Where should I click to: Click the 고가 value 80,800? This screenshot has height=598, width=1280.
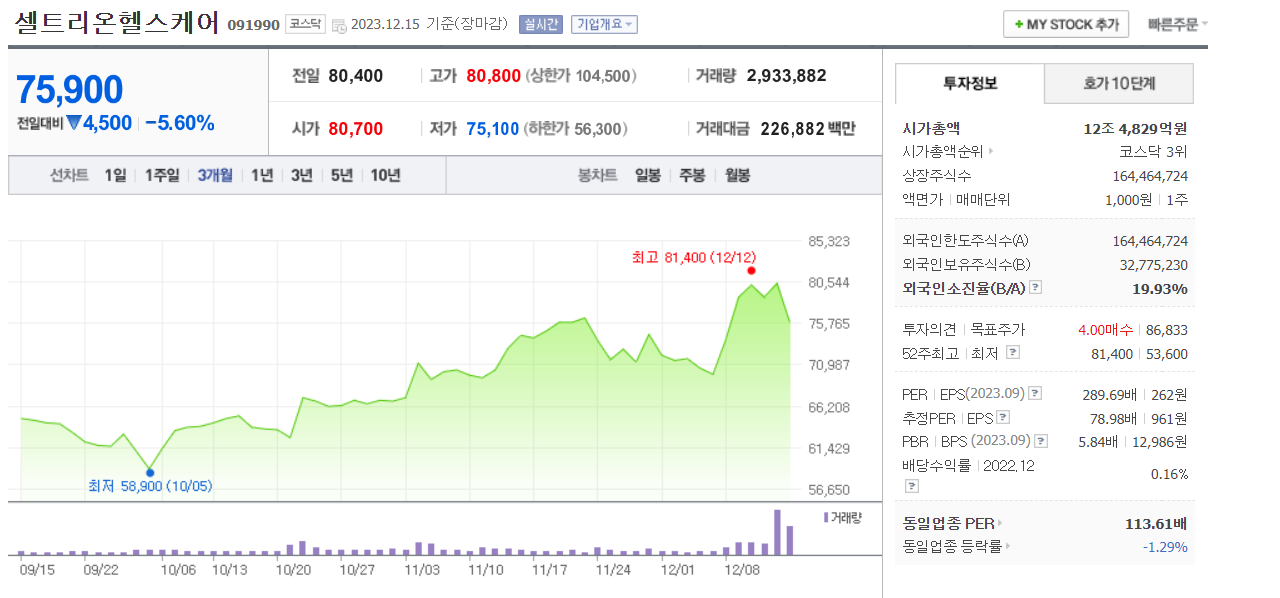(x=494, y=76)
